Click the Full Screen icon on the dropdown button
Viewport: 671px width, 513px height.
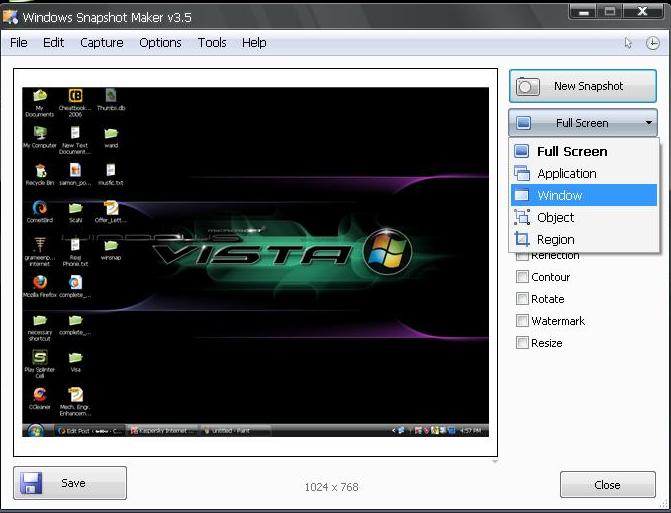tap(523, 123)
